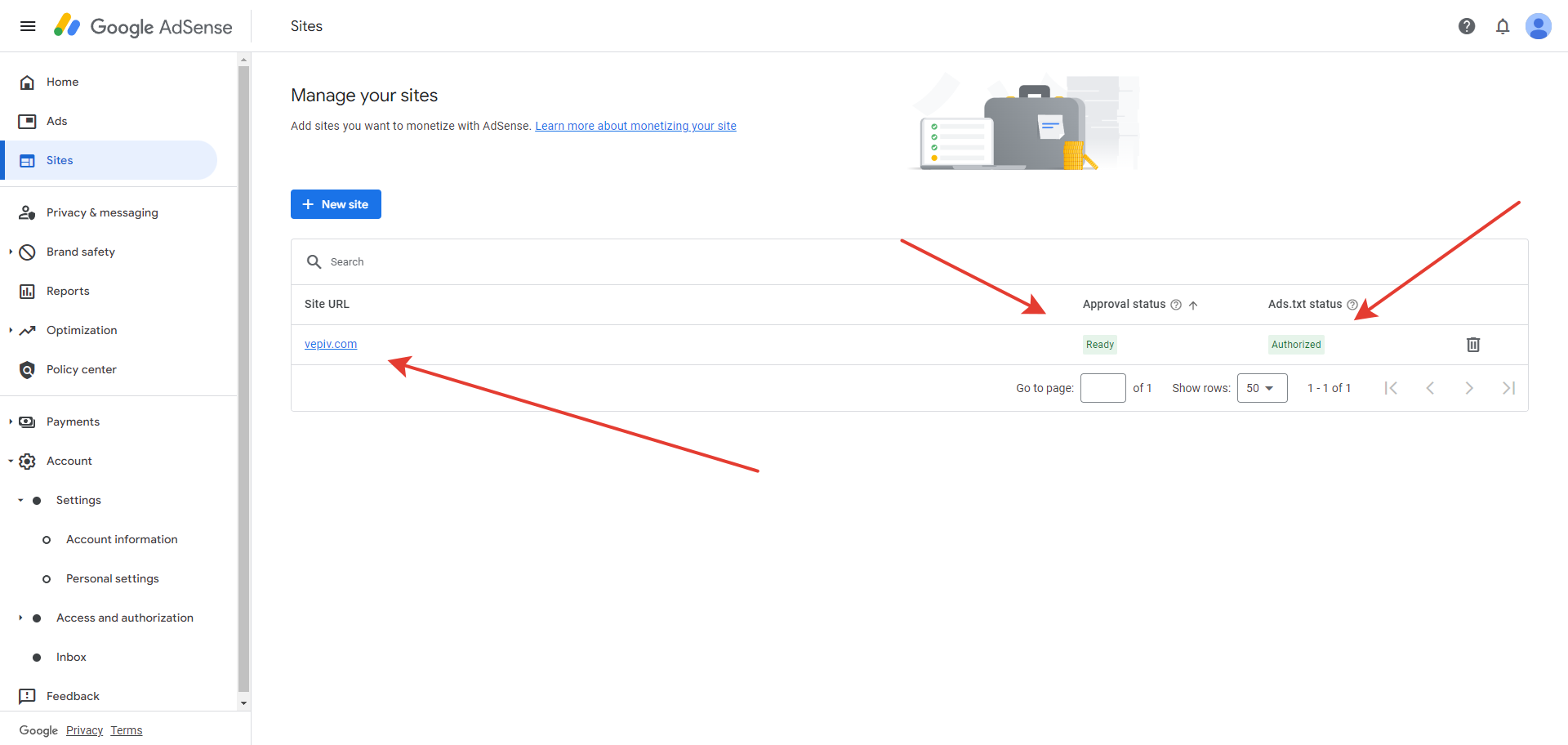Open the hamburger main menu

pyautogui.click(x=28, y=26)
